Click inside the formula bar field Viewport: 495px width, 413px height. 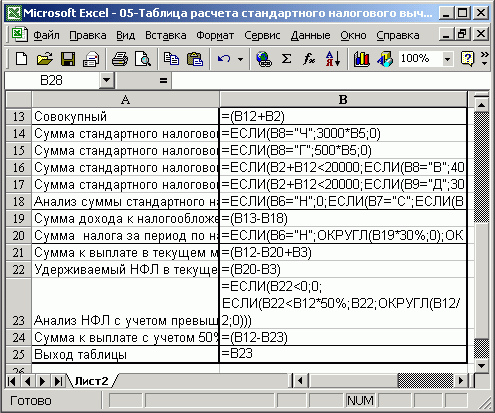click(330, 80)
